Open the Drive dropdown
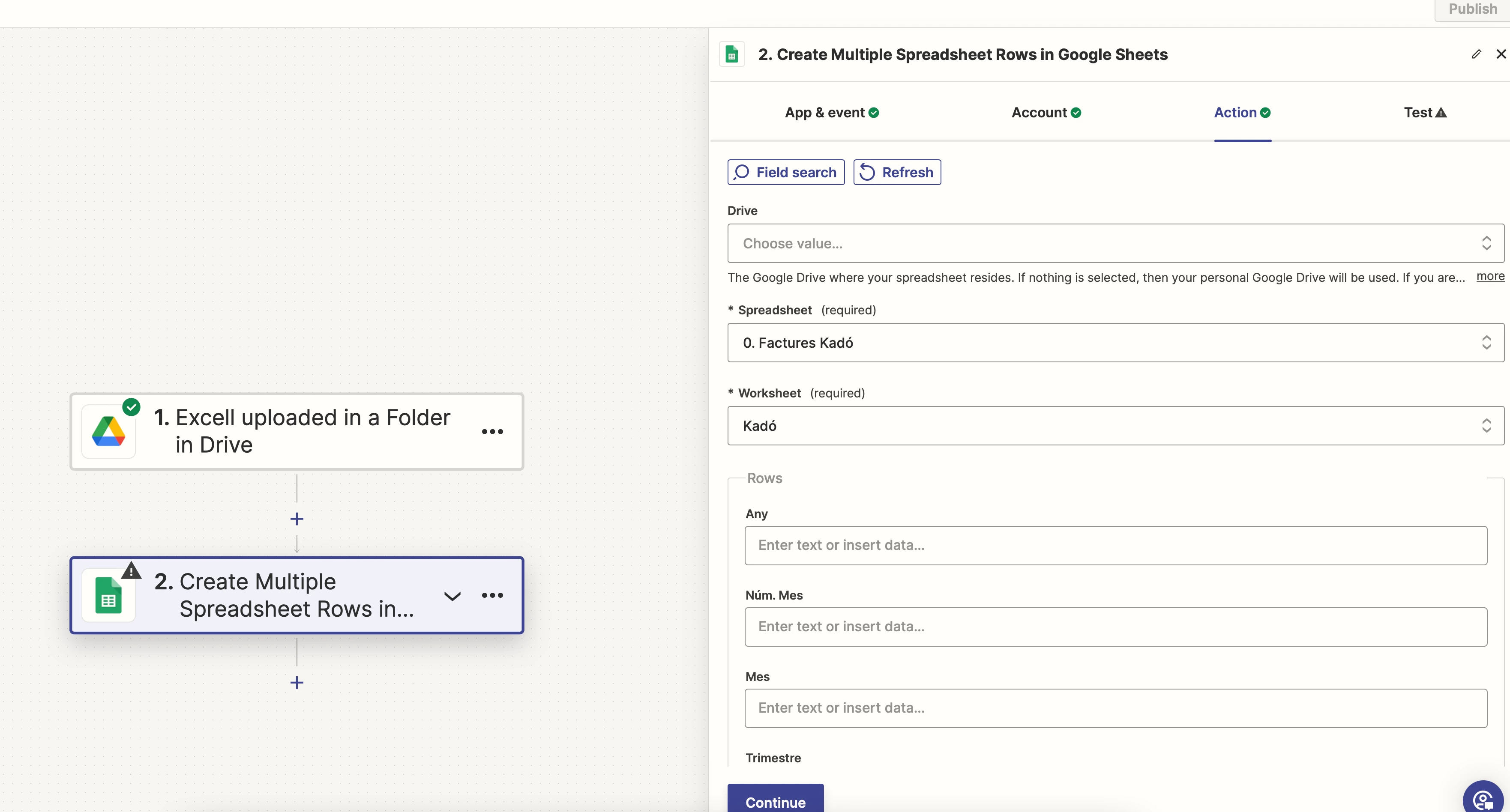The height and width of the screenshot is (812, 1510). [x=1115, y=243]
